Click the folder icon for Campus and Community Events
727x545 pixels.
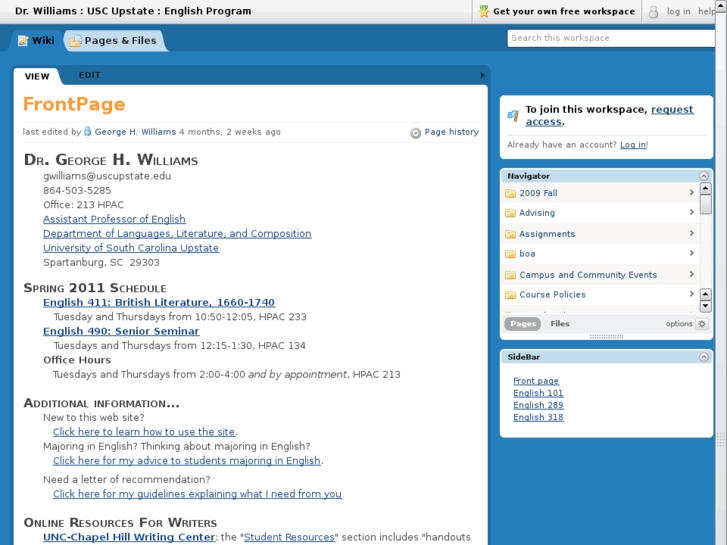coord(510,275)
